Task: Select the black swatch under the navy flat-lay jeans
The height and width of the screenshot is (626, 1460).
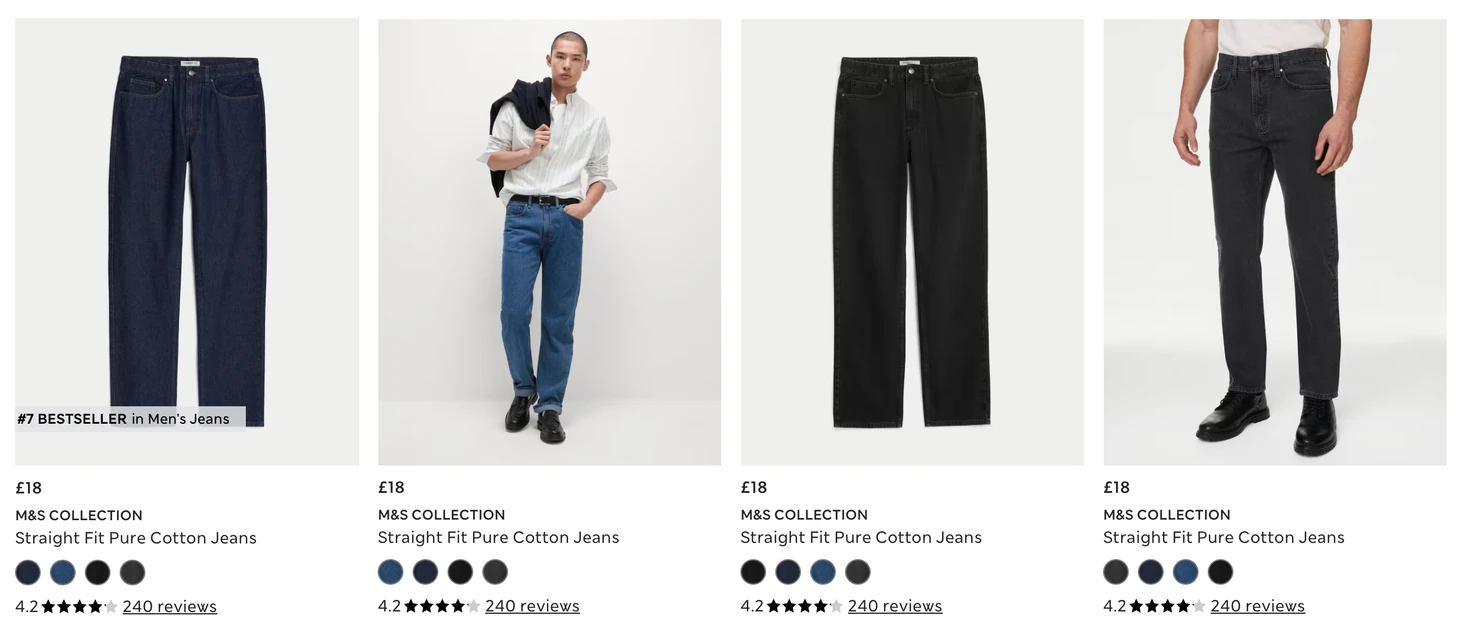Action: coord(97,572)
